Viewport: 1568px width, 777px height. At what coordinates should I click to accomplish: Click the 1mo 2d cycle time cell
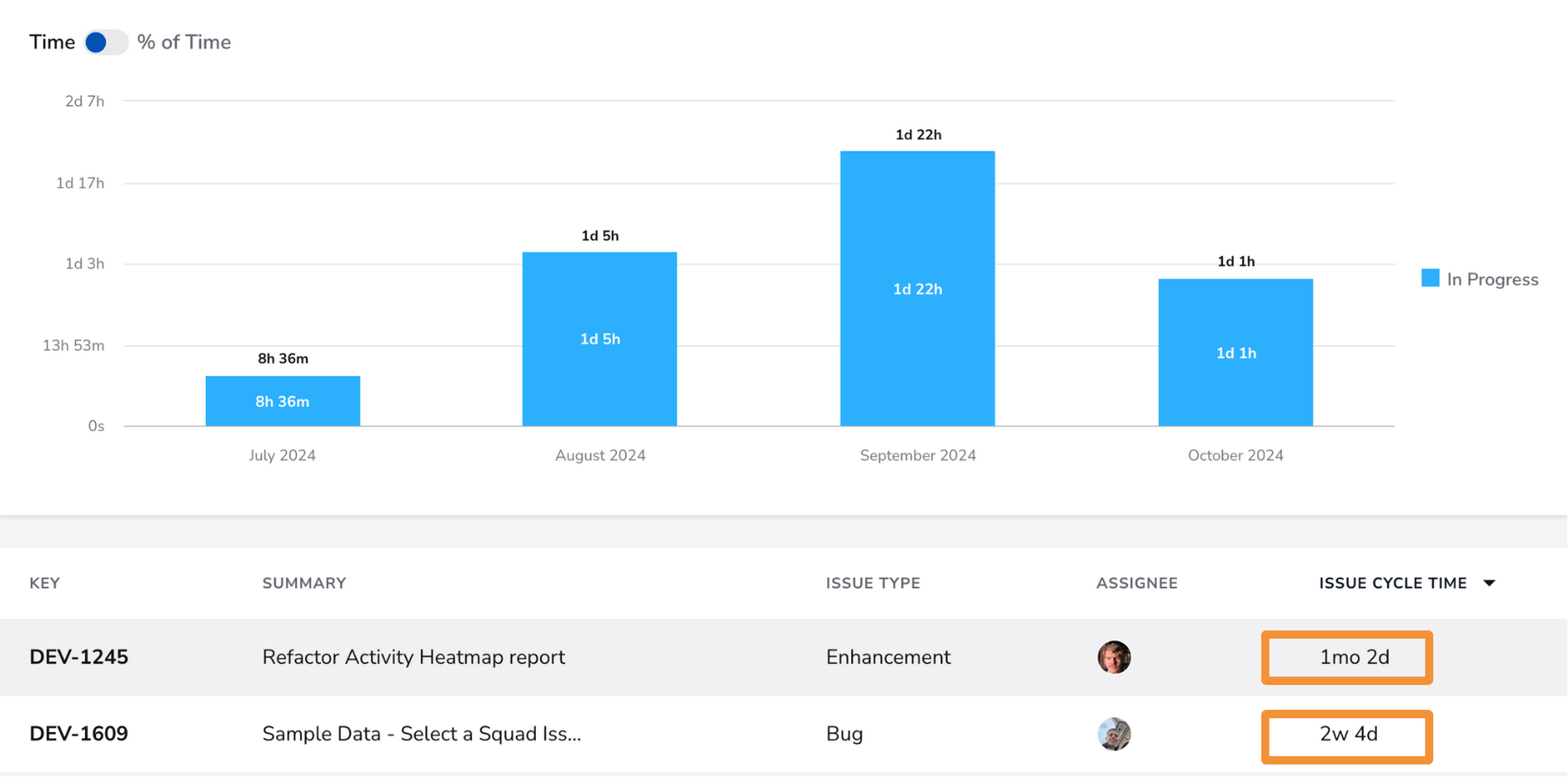1347,658
